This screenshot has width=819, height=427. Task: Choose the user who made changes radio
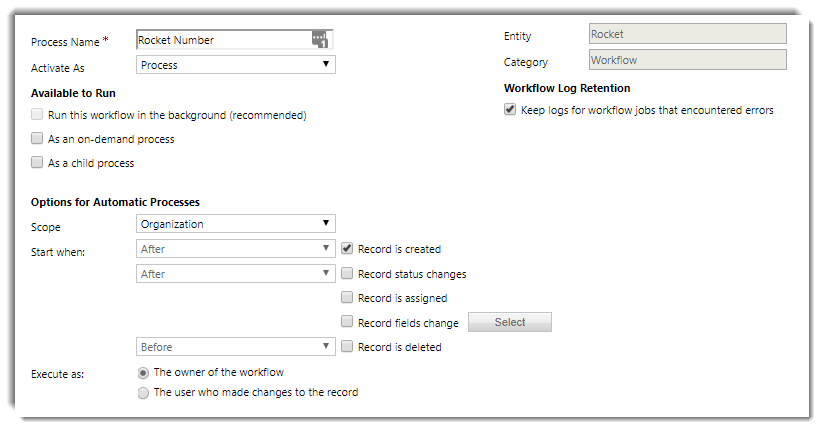coord(143,393)
